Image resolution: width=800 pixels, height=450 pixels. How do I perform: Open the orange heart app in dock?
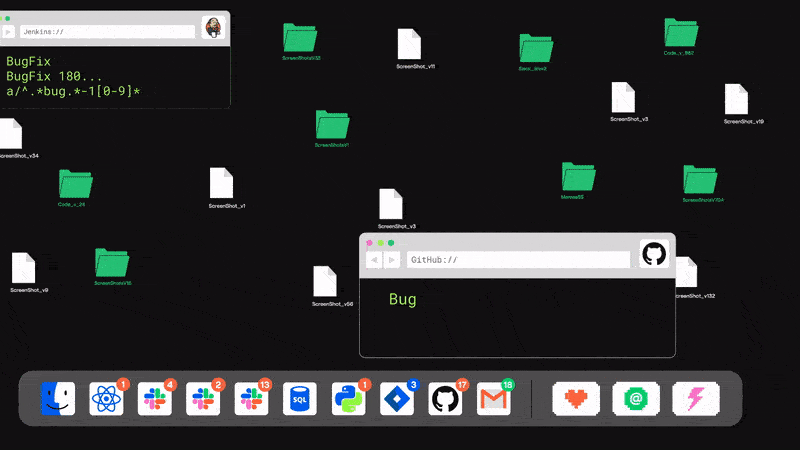pos(576,398)
